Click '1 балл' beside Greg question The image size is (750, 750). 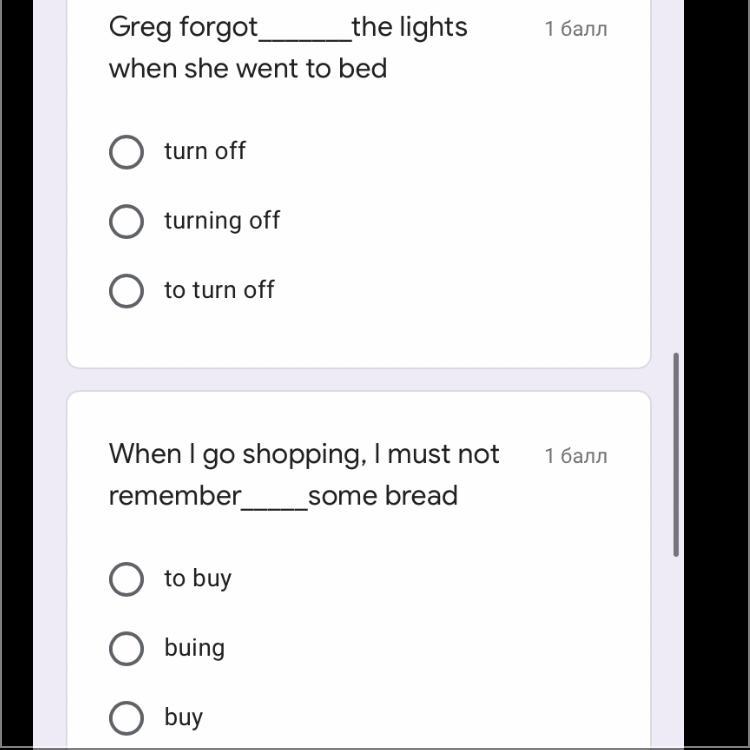[576, 29]
